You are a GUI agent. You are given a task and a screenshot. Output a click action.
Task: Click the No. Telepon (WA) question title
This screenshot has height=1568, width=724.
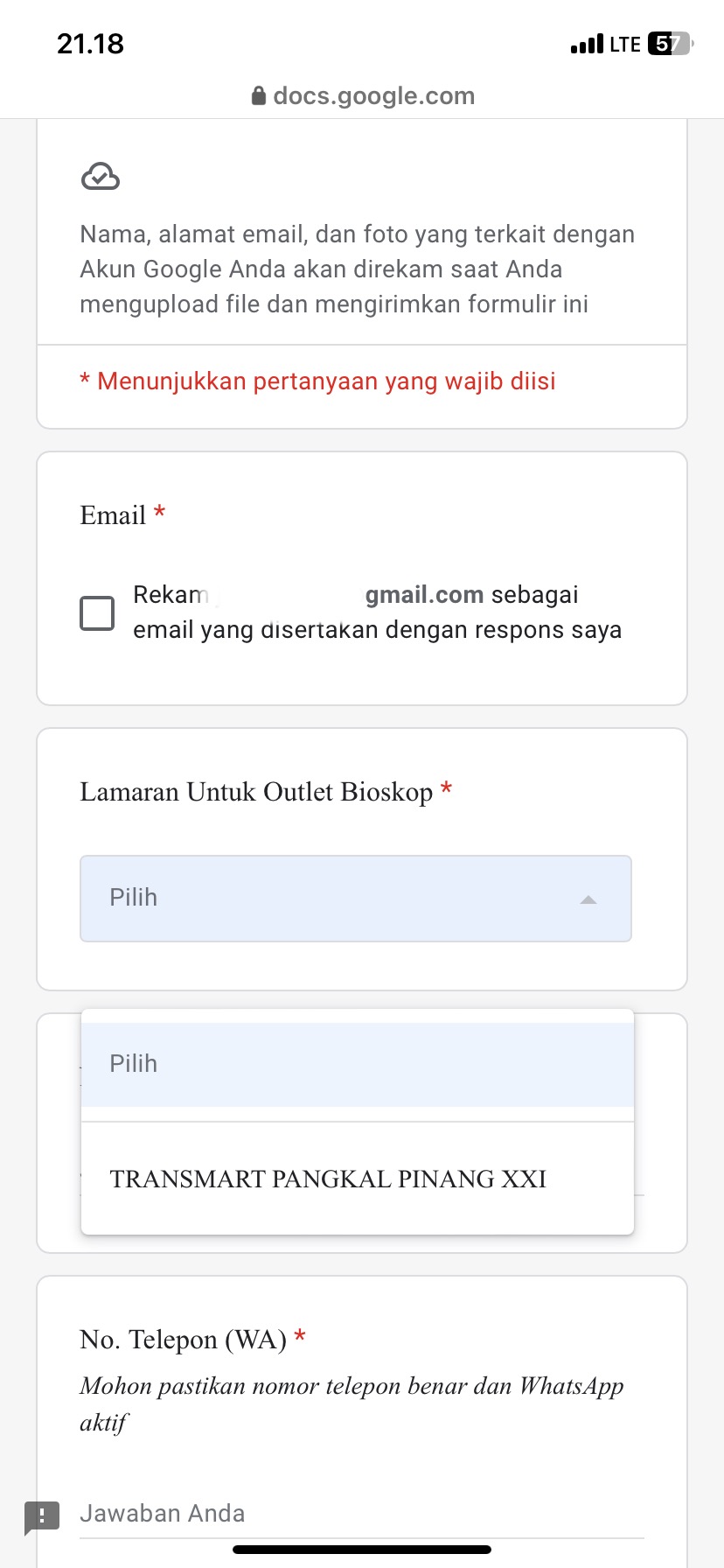coord(183,1340)
